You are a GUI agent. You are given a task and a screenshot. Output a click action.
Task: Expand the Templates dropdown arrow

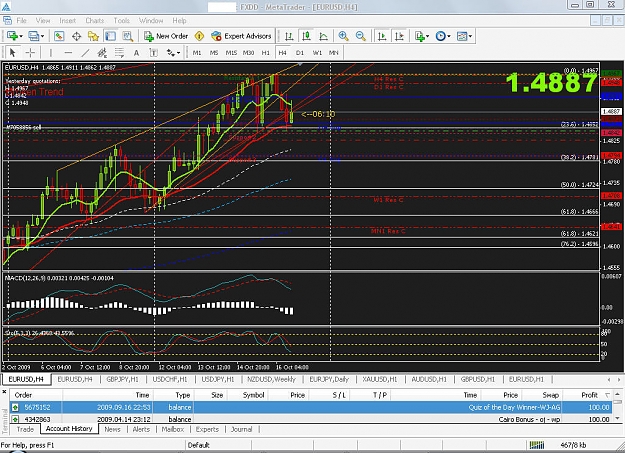tap(470, 36)
